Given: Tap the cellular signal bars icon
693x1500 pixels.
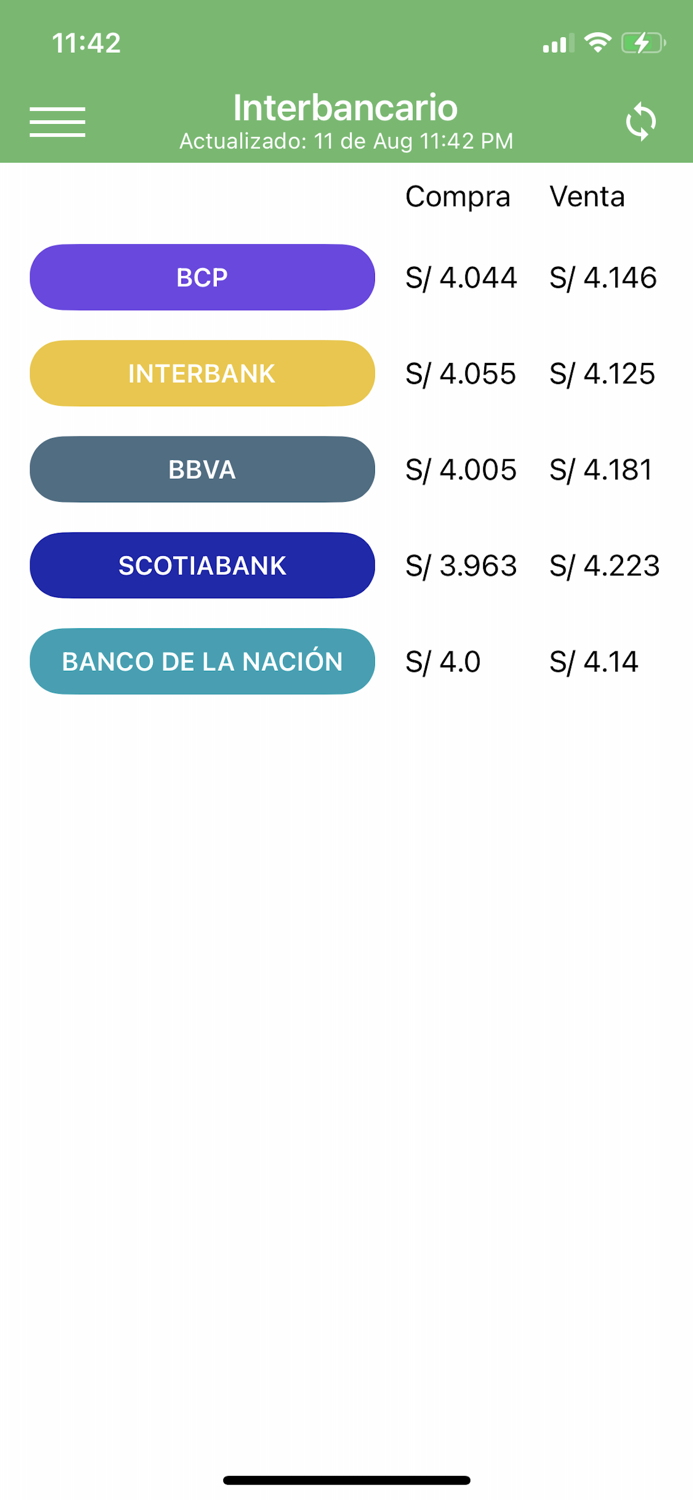Looking at the screenshot, I should [556, 43].
